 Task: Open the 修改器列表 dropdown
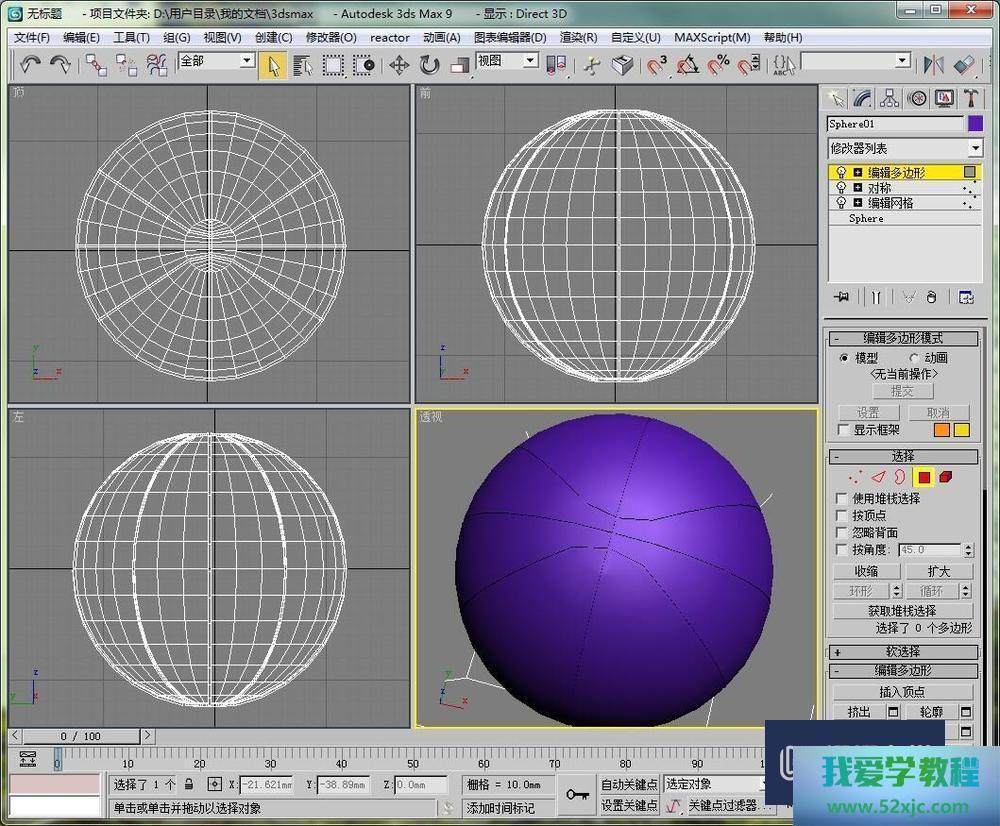click(975, 148)
